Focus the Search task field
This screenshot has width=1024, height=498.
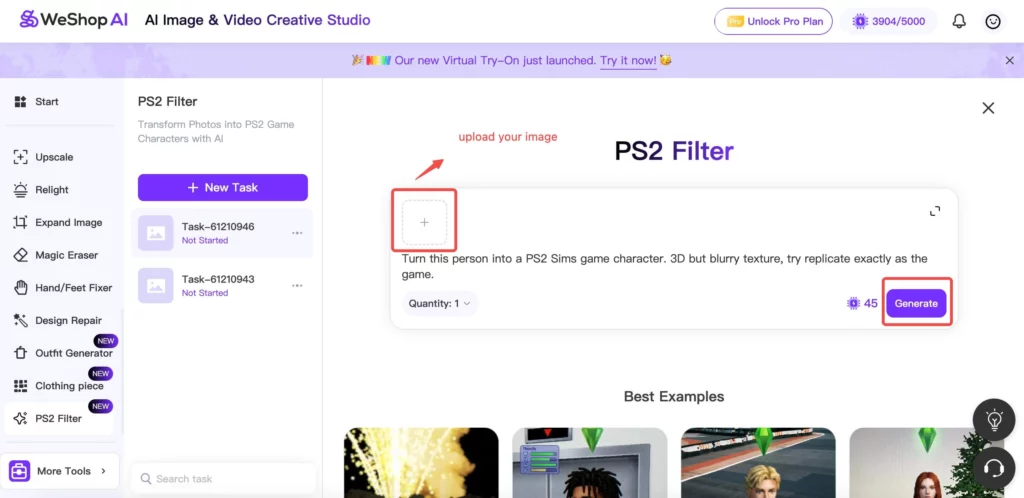(223, 478)
